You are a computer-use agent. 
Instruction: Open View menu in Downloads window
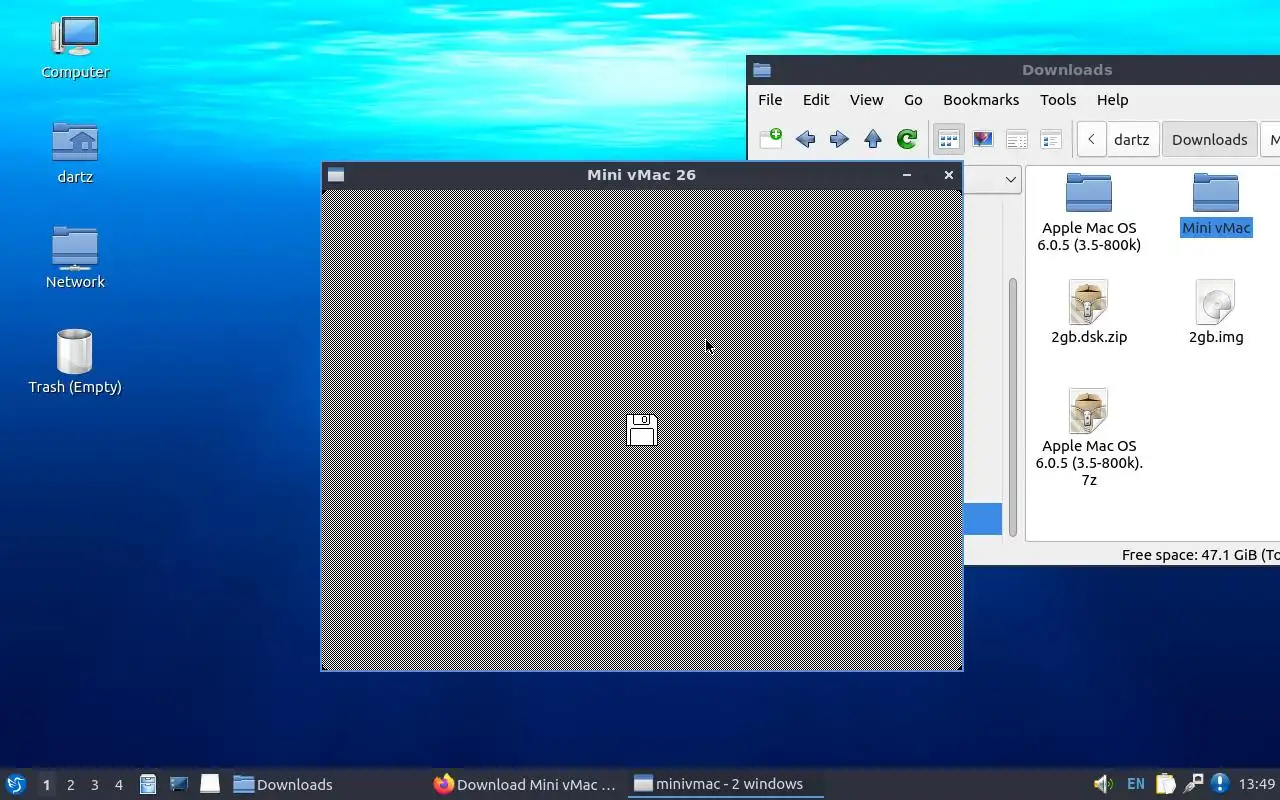tap(866, 100)
